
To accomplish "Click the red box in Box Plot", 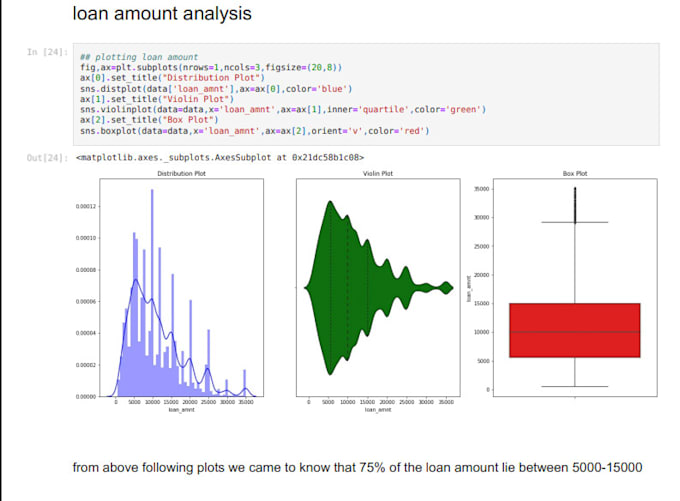I will (575, 330).
